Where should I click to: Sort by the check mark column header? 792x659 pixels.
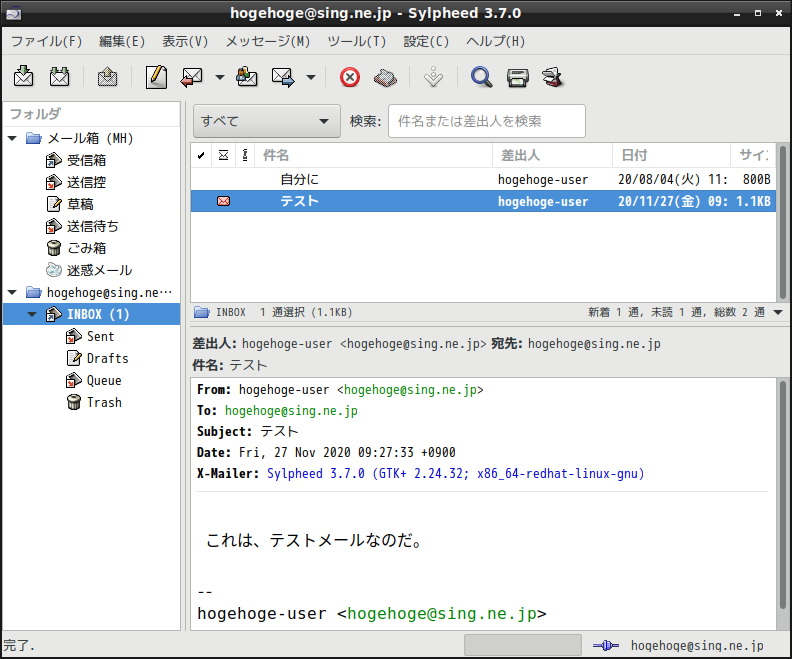tap(201, 155)
